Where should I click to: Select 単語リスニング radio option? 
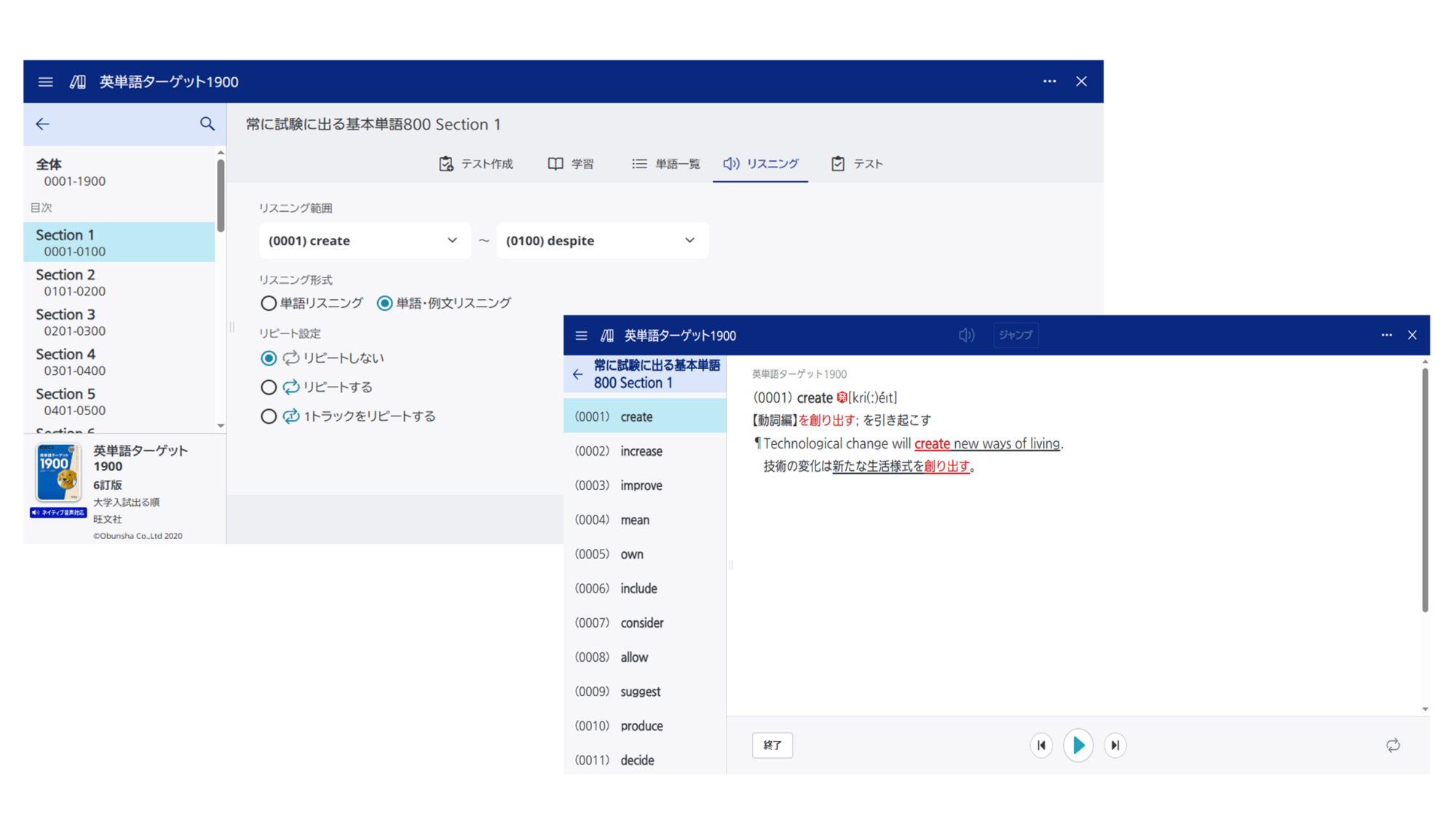coord(269,303)
